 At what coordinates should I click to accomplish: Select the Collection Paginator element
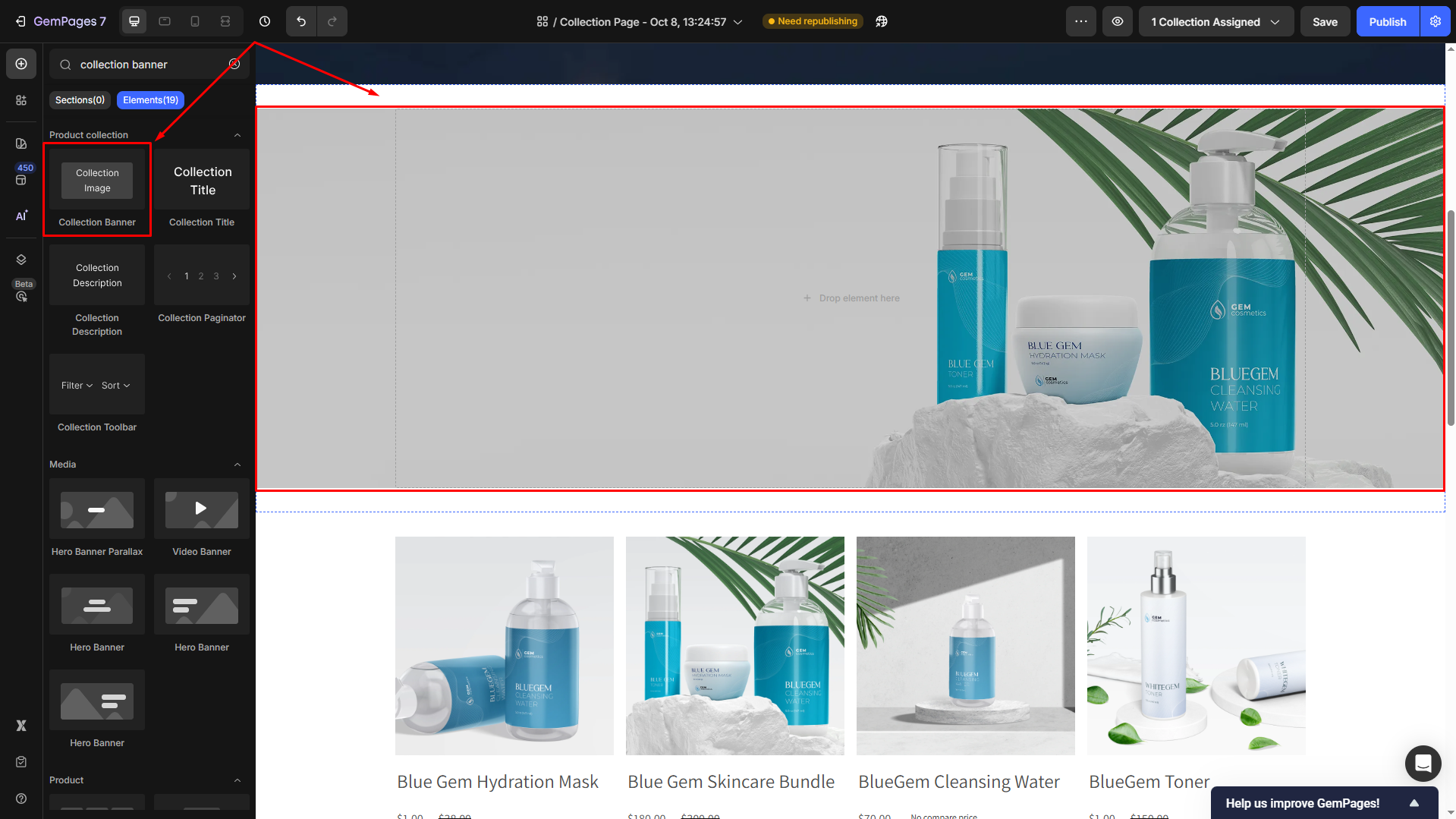202,285
